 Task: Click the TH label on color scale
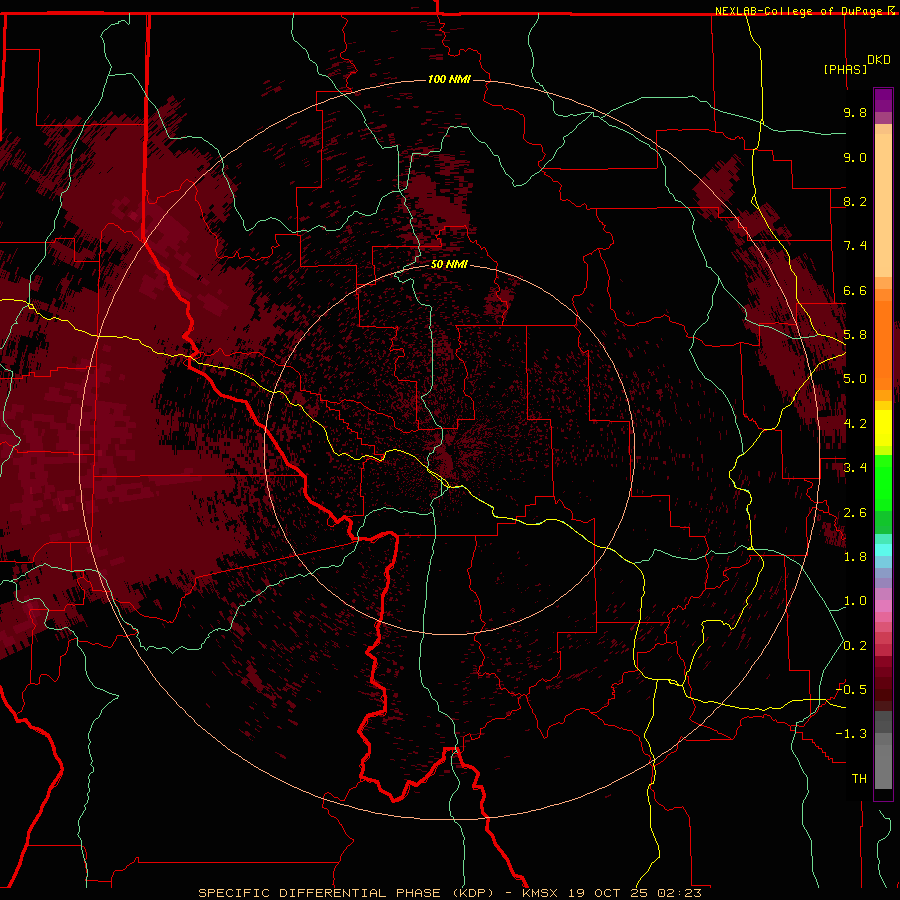859,779
